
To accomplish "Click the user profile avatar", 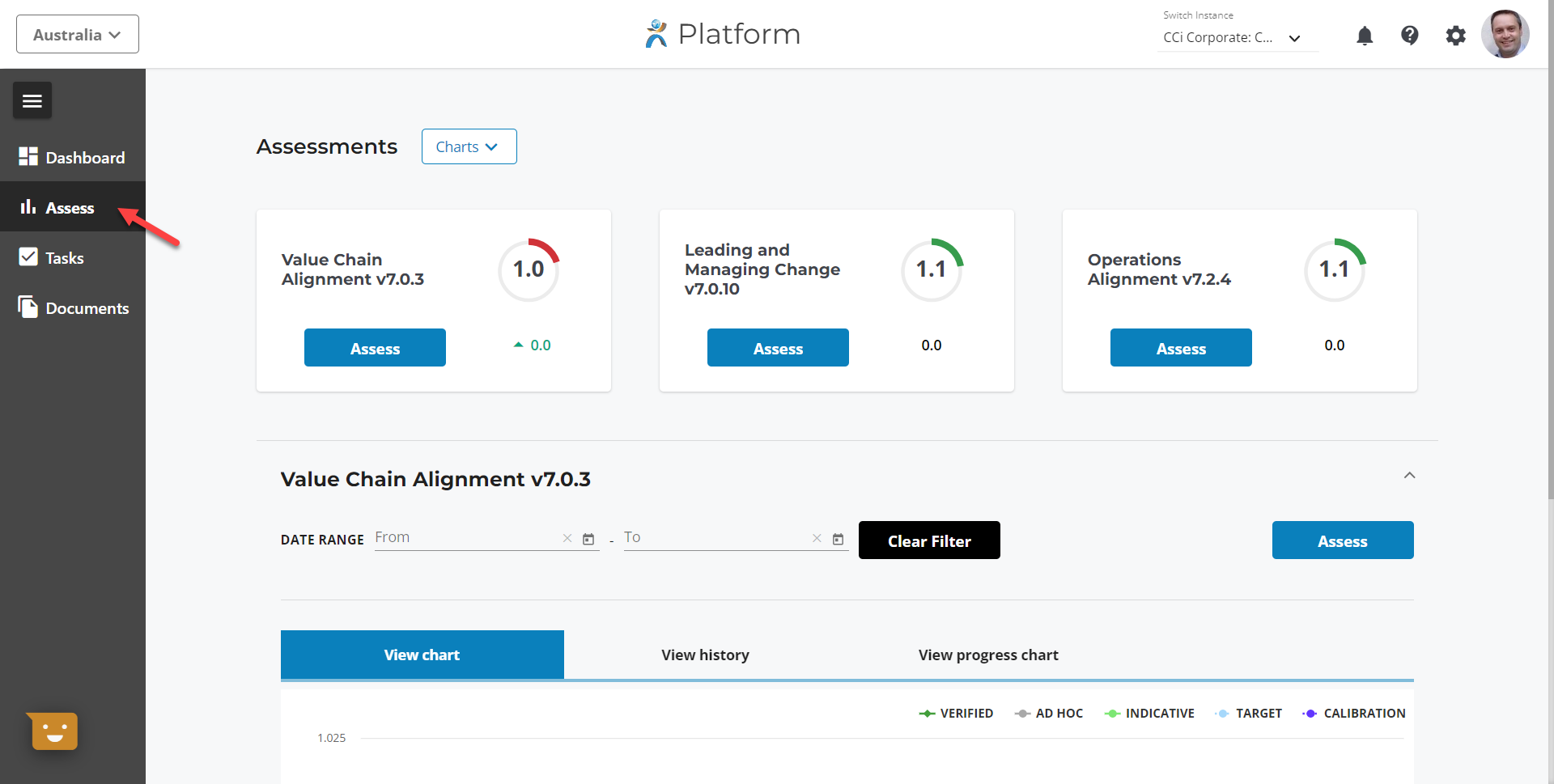I will coord(1505,34).
